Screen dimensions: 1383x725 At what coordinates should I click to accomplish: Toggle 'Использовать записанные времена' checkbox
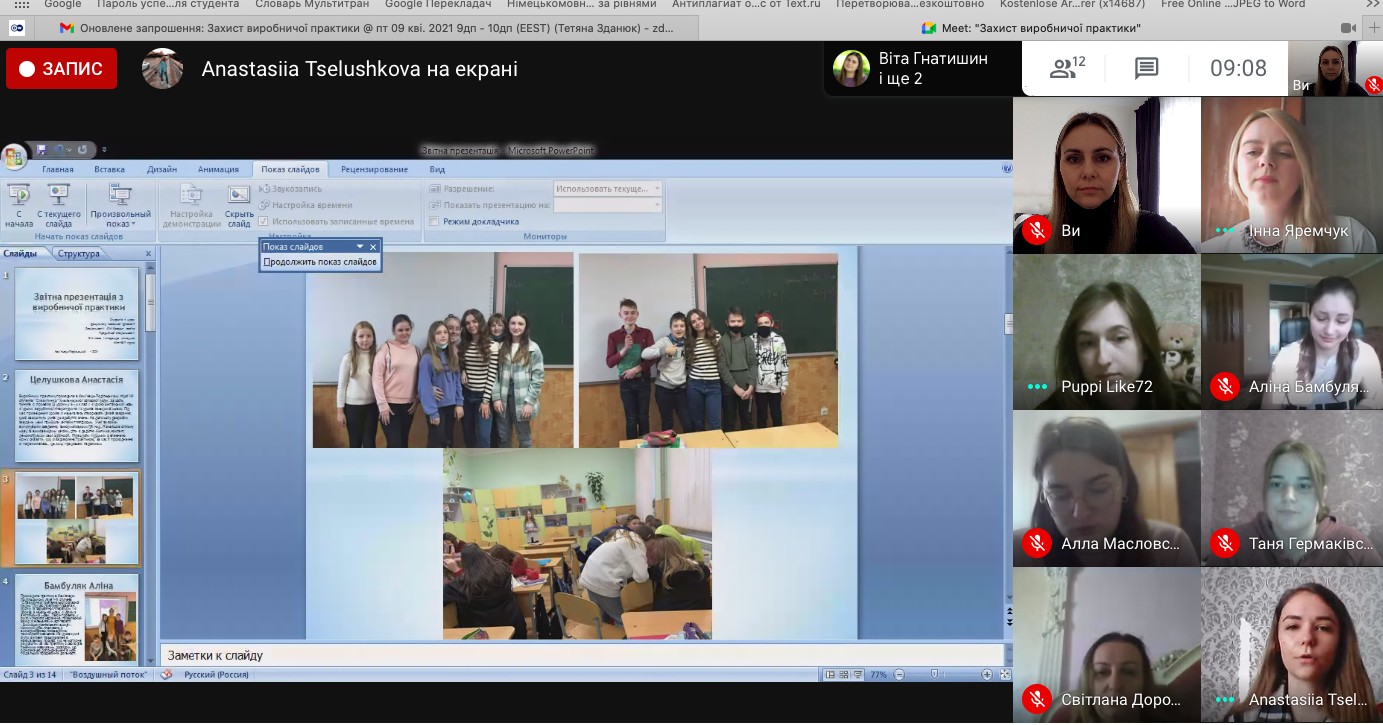[x=264, y=221]
